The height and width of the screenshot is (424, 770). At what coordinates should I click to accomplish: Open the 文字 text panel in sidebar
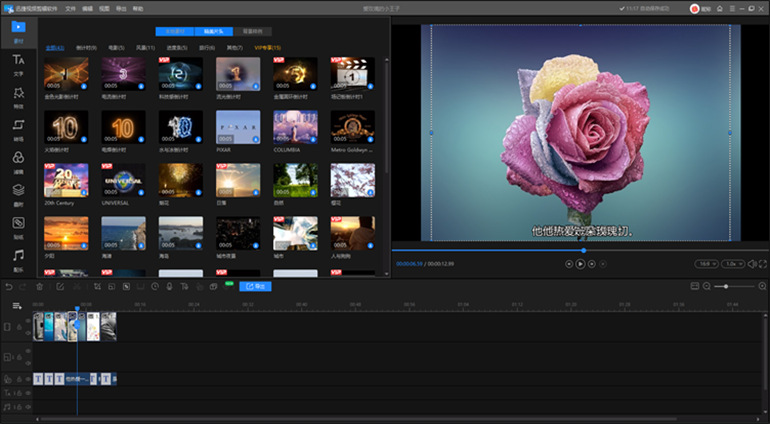(x=18, y=65)
